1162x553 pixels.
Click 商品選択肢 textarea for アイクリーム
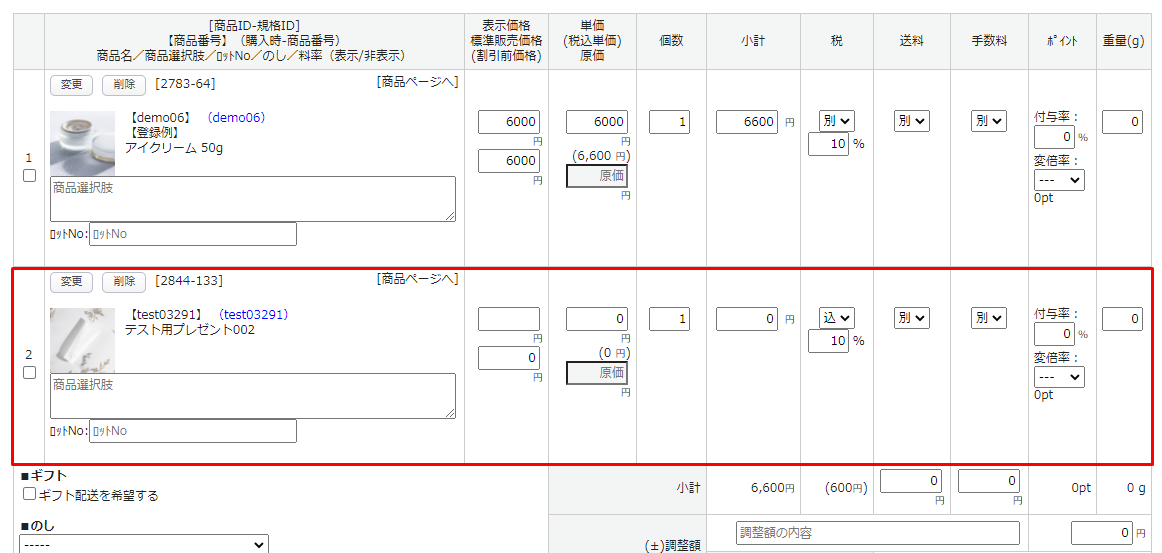click(253, 199)
